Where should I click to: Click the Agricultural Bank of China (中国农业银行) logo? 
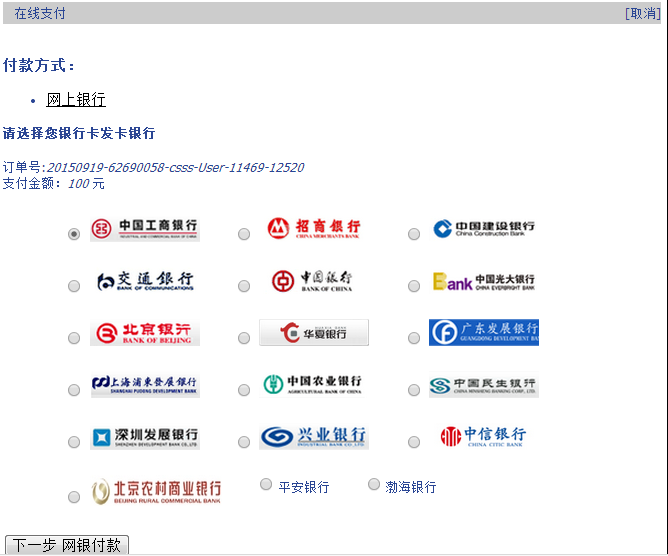click(x=314, y=385)
